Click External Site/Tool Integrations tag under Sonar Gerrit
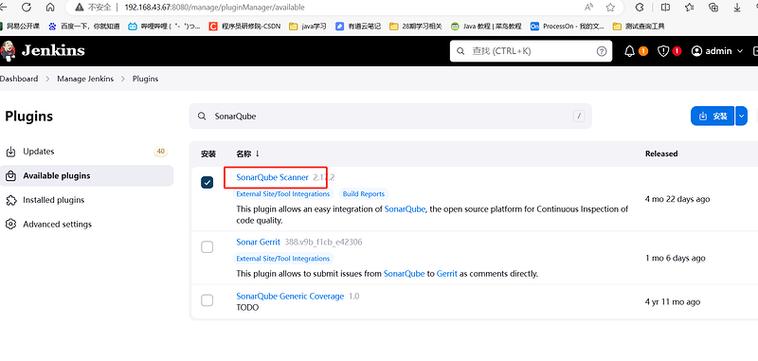This screenshot has width=758, height=361. click(x=283, y=259)
